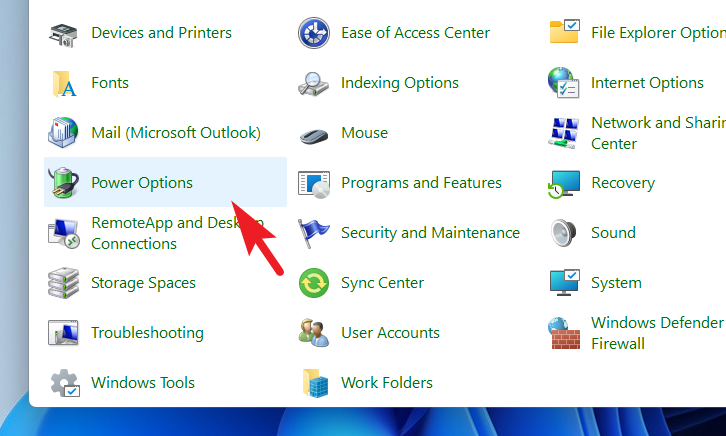Open the Sync Center link
Viewport: 726px width, 436px height.
pos(382,283)
